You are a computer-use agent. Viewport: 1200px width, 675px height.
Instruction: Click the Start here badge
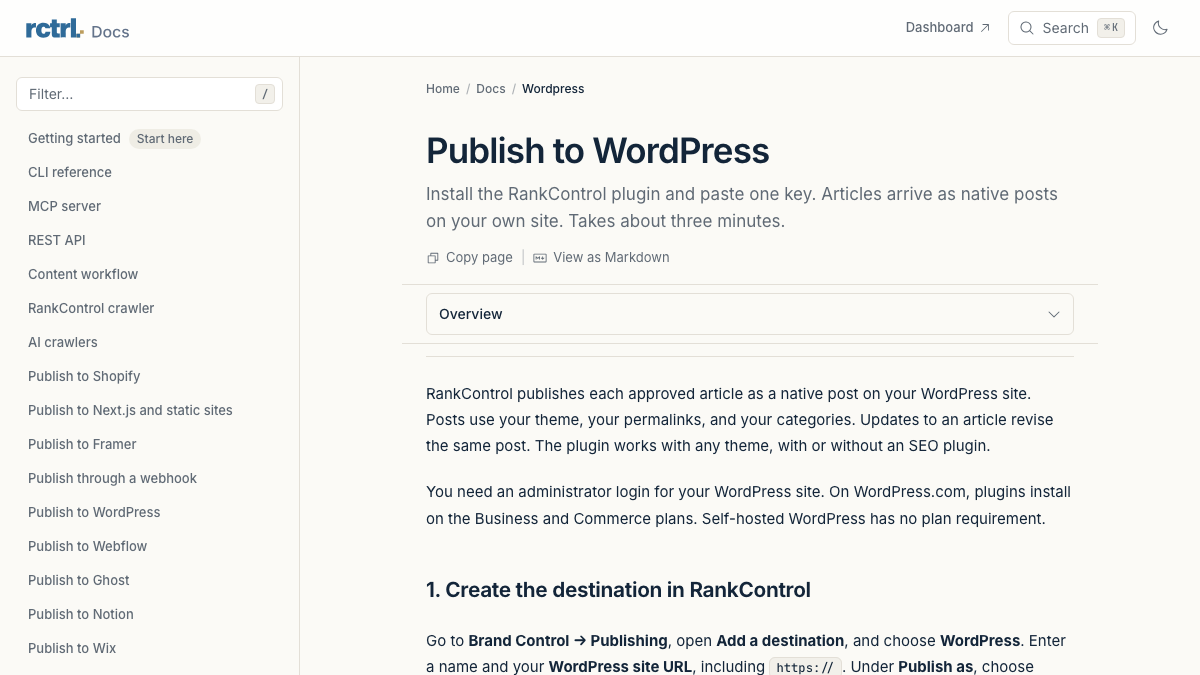point(165,139)
